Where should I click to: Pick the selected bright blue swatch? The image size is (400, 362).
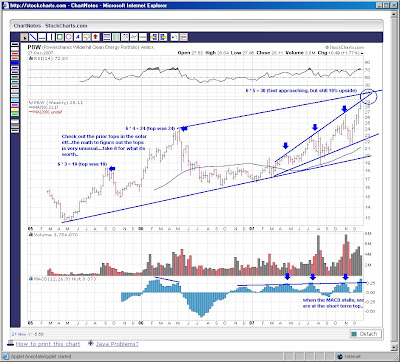pos(15,63)
